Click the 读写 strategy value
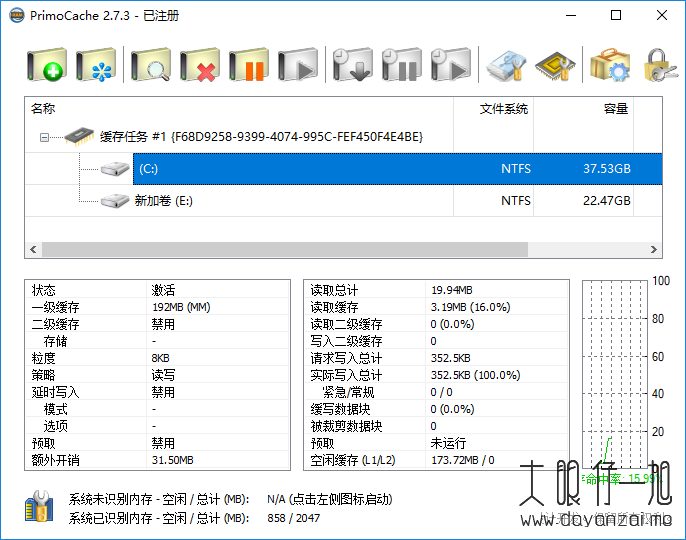The image size is (686, 540). (163, 375)
